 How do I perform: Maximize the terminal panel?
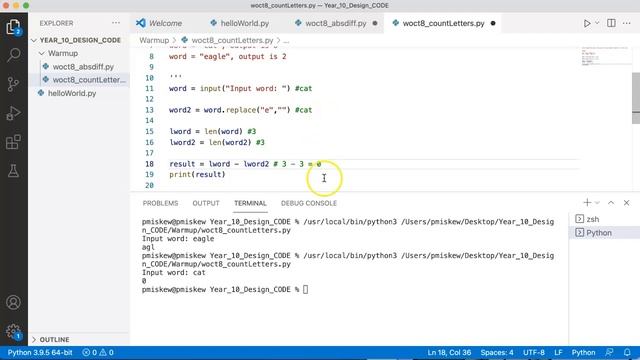(611, 203)
